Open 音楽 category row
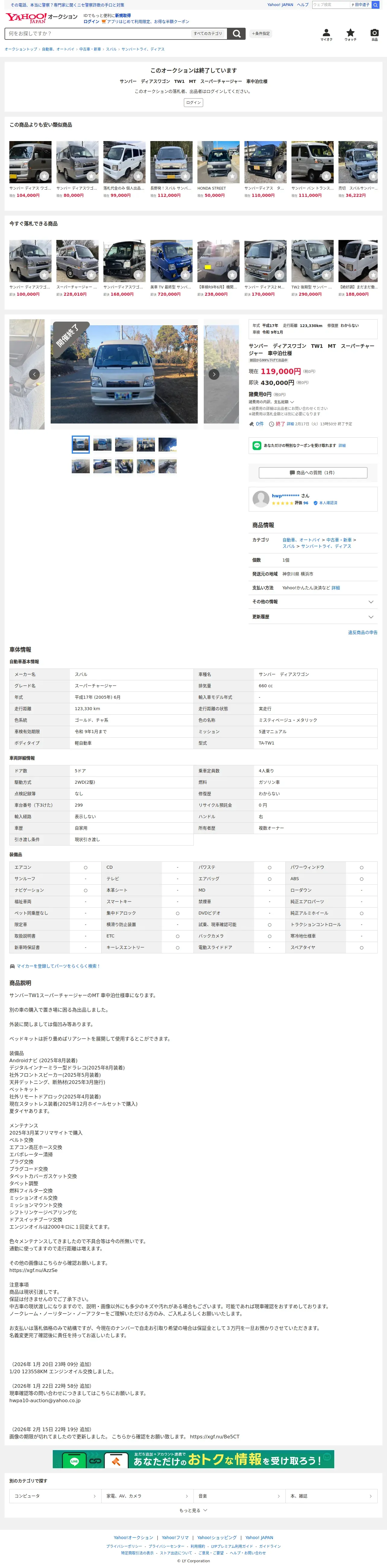Image resolution: width=387 pixels, height=1568 pixels. tap(239, 1496)
